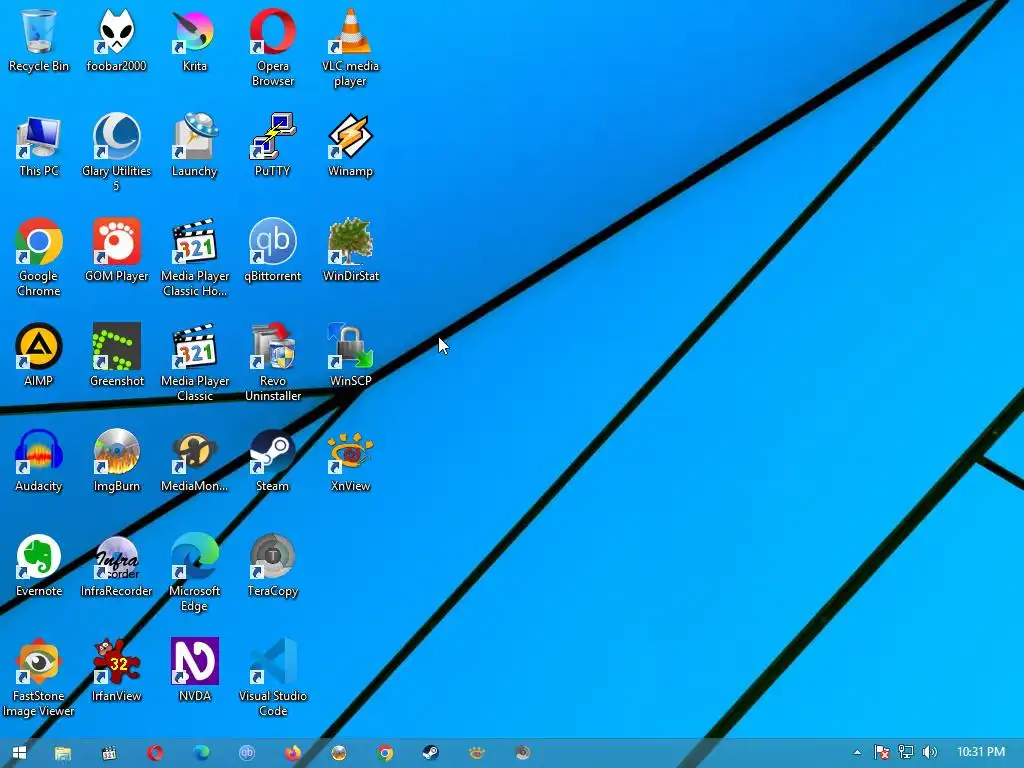Click the Steam desktop shortcut
This screenshot has height=768, width=1024.
pyautogui.click(x=272, y=461)
